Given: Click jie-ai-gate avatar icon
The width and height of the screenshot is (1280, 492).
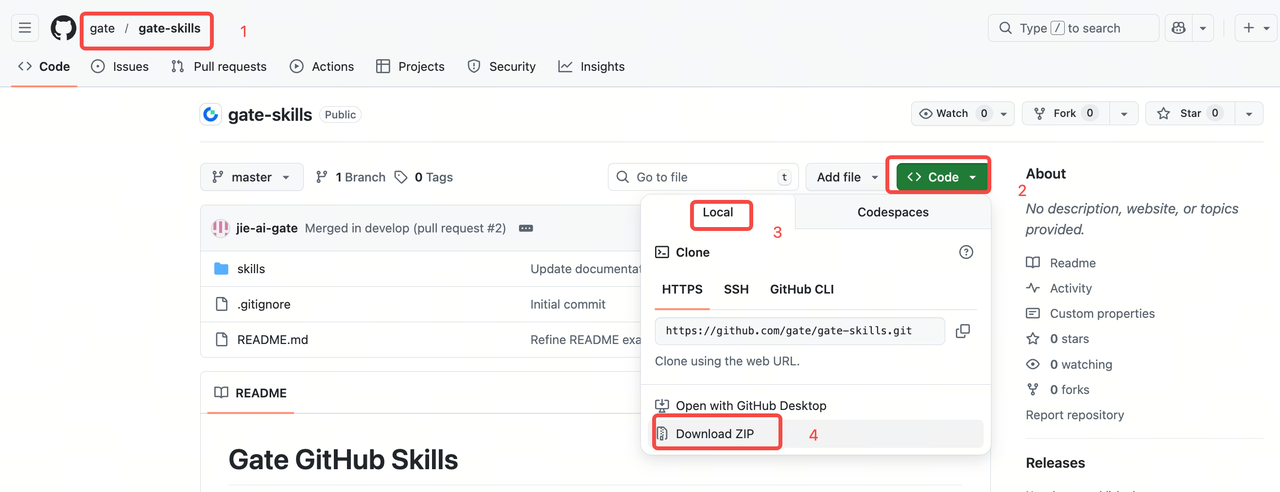Looking at the screenshot, I should tap(220, 228).
